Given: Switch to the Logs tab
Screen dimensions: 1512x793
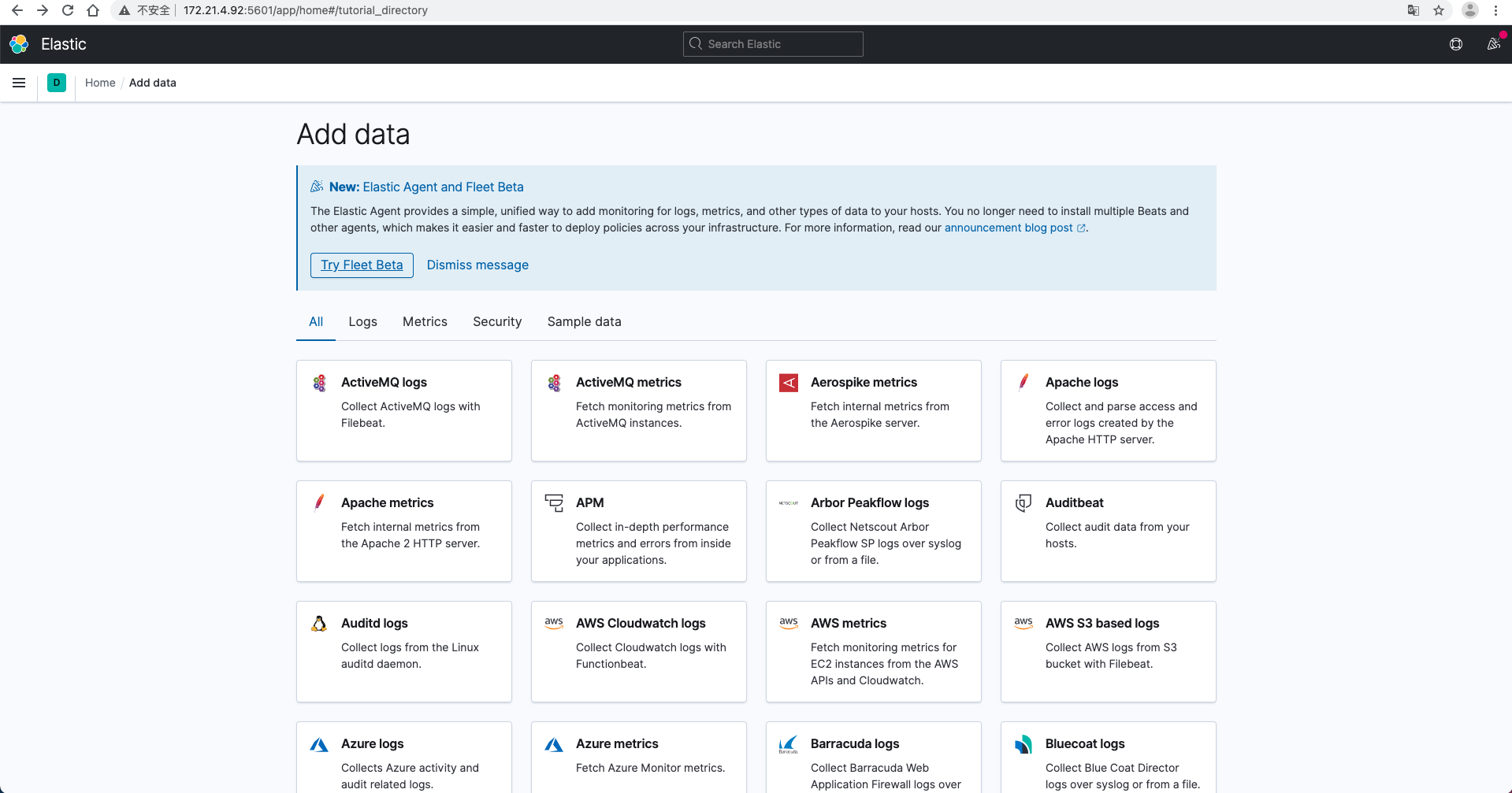Looking at the screenshot, I should [x=362, y=321].
